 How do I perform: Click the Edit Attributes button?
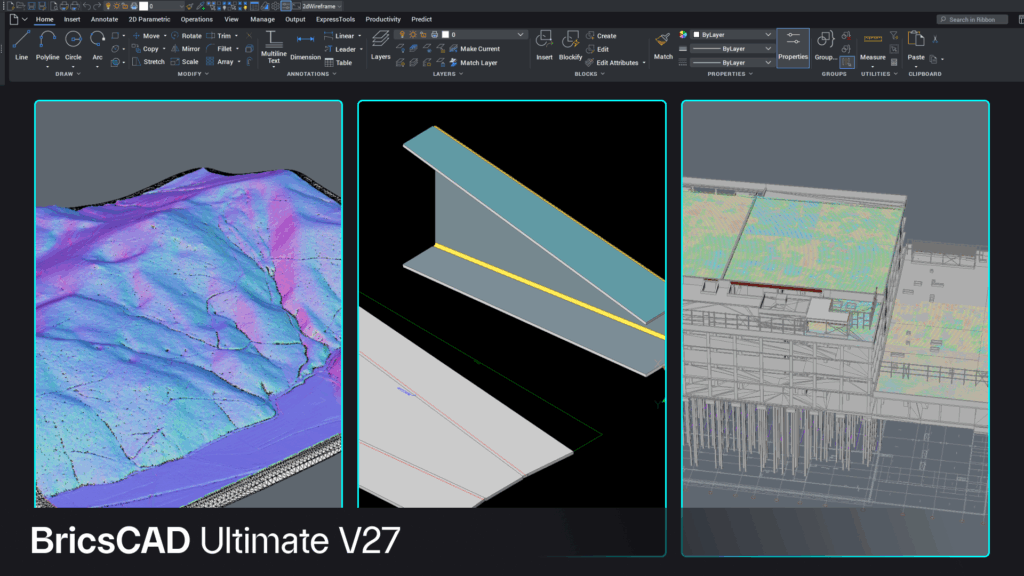click(x=612, y=63)
